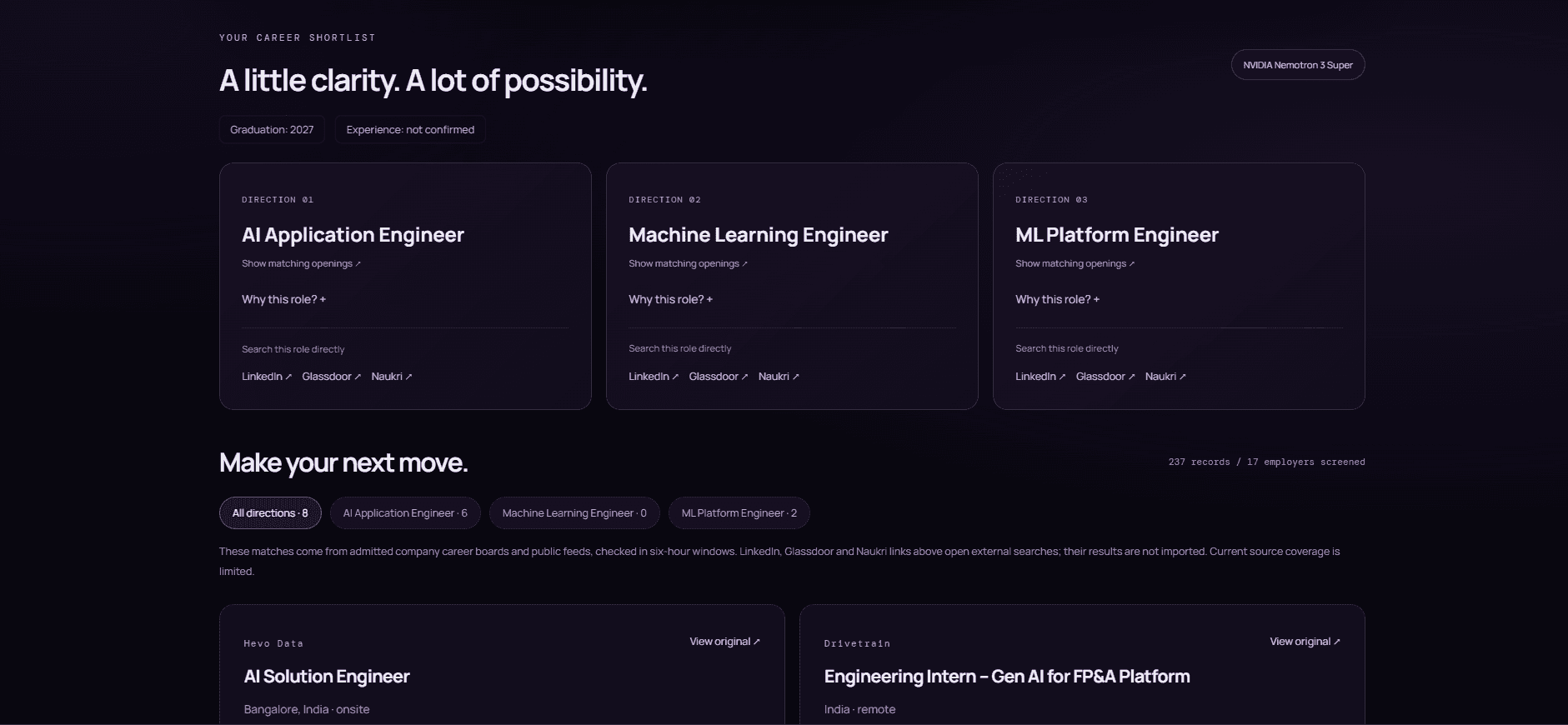Viewport: 1568px width, 725px height.
Task: Expand 'Why this role?' for Machine Learning Engineer
Action: (670, 299)
